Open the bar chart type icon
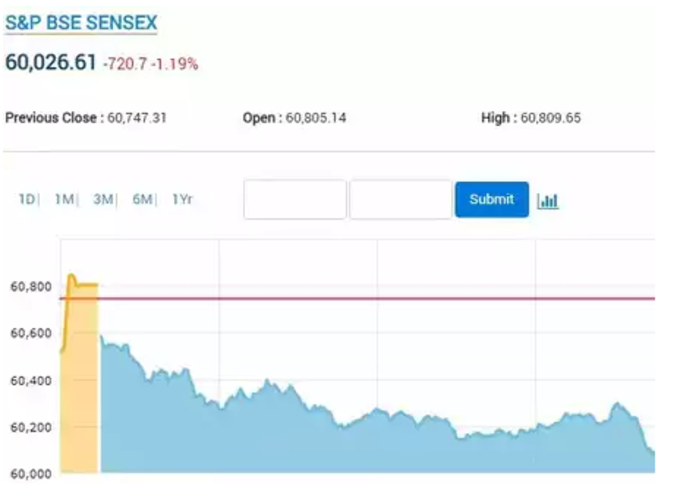The height and width of the screenshot is (498, 680). 548,200
